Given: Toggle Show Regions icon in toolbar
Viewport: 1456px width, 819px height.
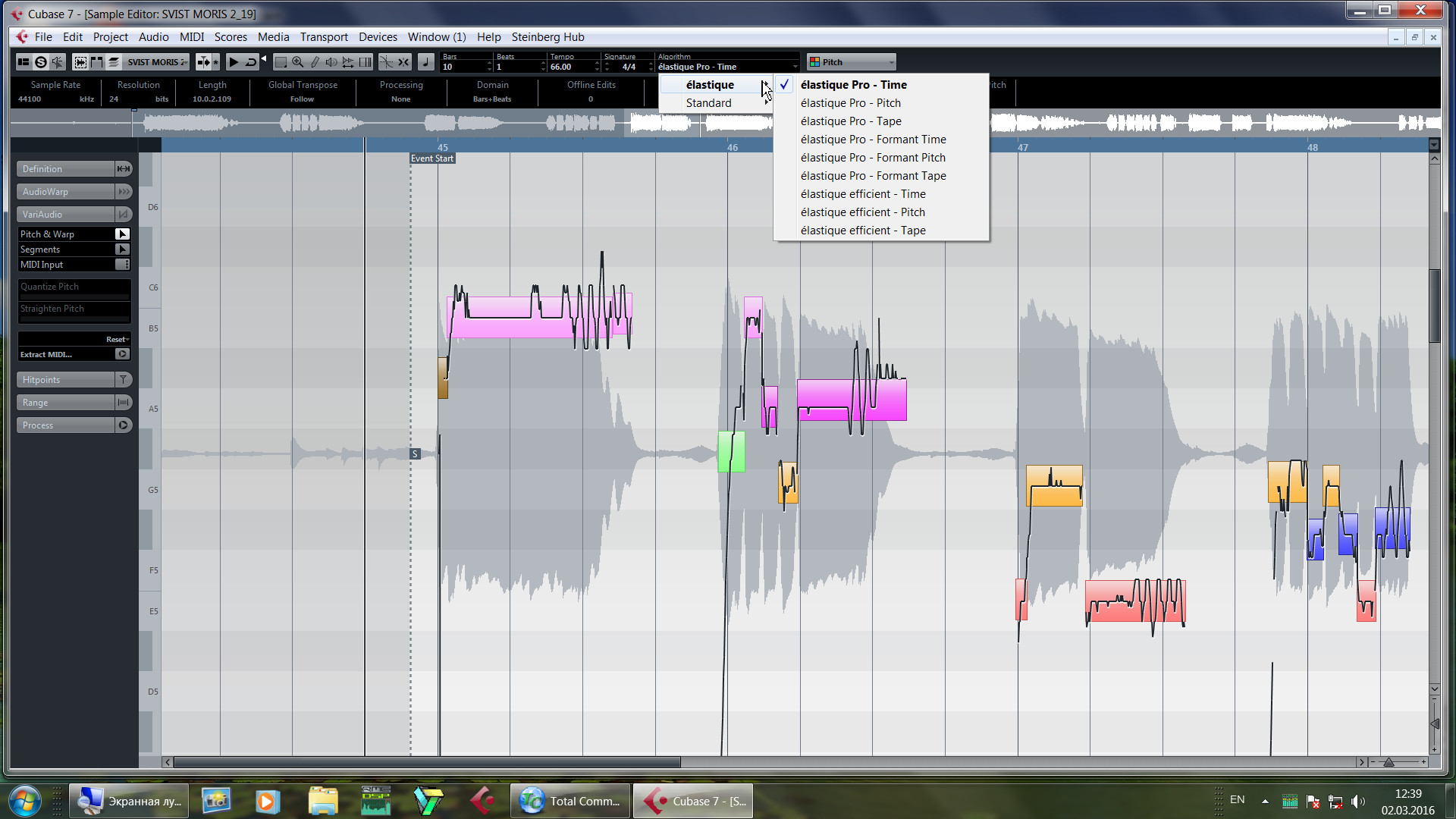Looking at the screenshot, I should click(x=97, y=62).
